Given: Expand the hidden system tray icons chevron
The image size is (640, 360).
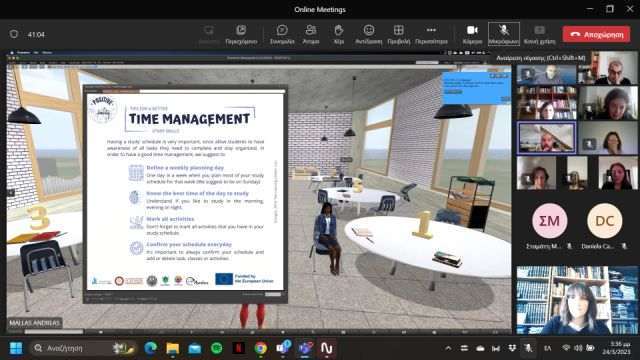Looking at the screenshot, I should 448,348.
